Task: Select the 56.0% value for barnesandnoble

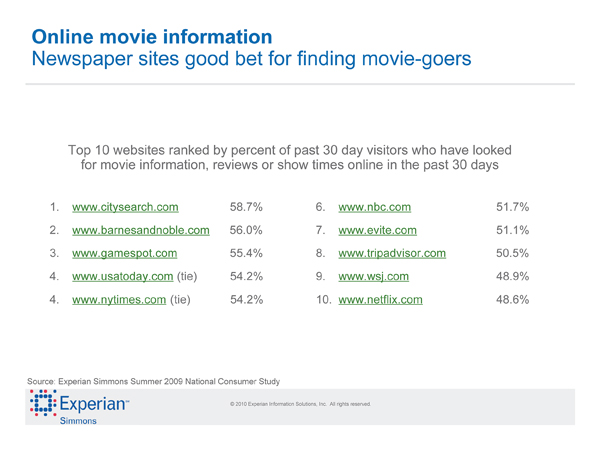Action: click(x=246, y=231)
